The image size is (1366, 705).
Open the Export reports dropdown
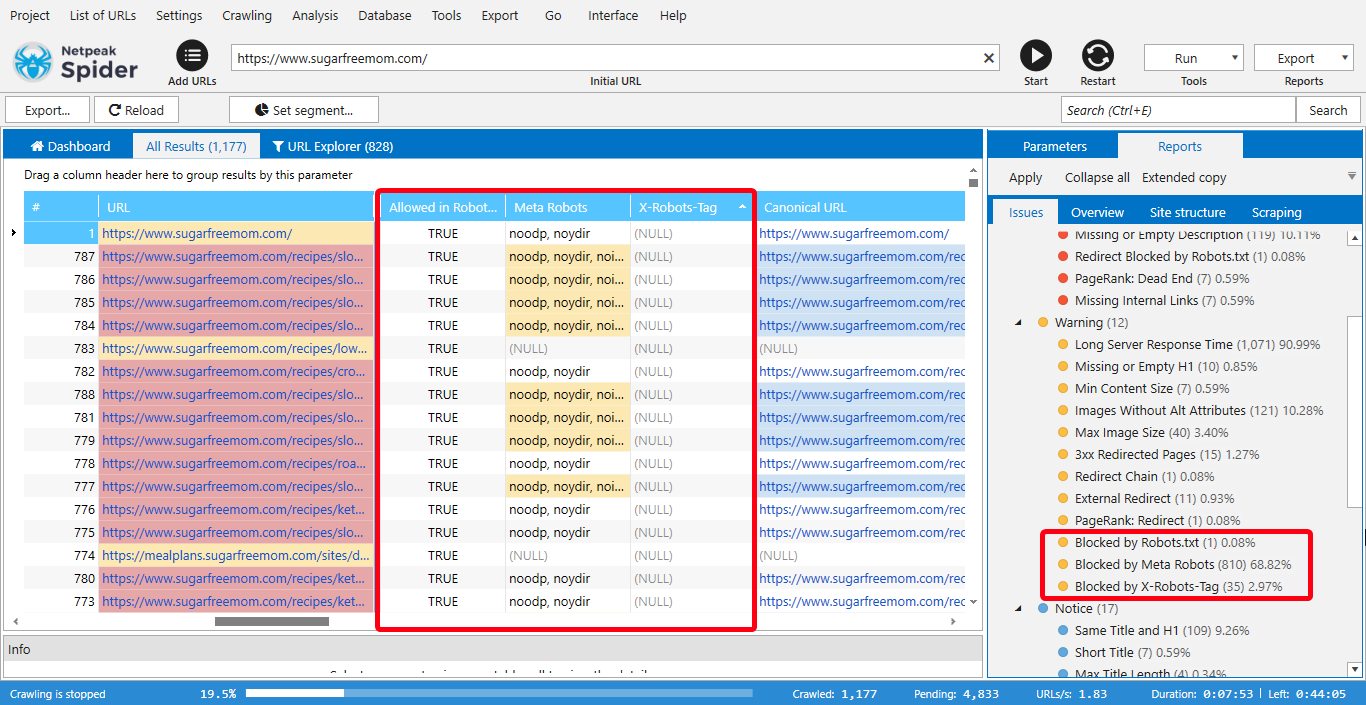(1304, 58)
